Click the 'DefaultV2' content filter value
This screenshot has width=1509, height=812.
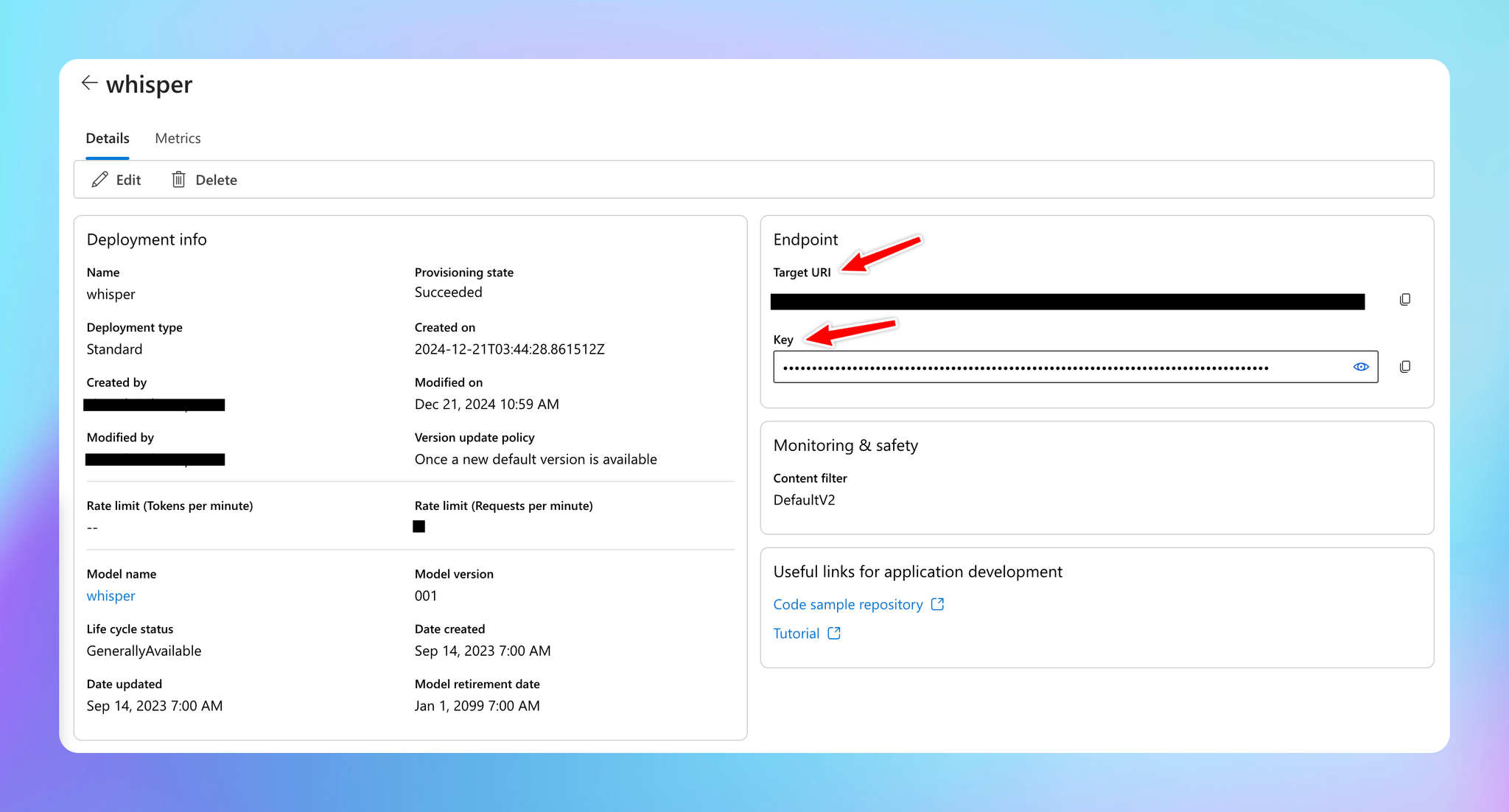tap(805, 500)
